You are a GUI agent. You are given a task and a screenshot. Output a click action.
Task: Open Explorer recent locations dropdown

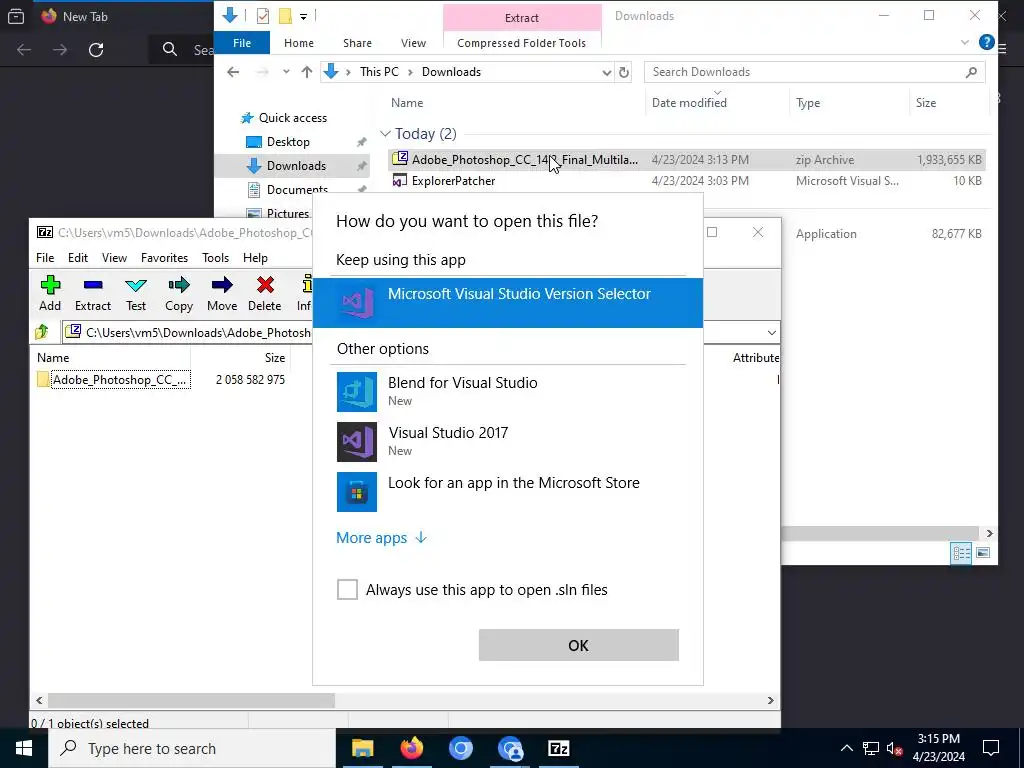[286, 72]
